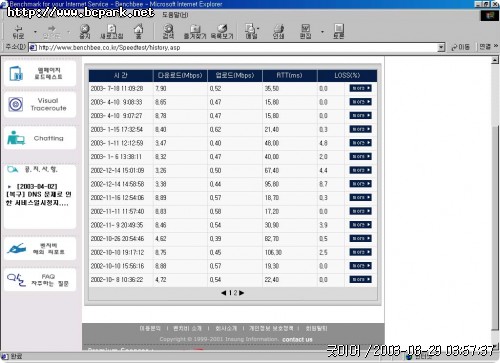The image size is (500, 363).
Task: Open more for the 2002-10-8 10:36:22 row
Action: [360, 279]
